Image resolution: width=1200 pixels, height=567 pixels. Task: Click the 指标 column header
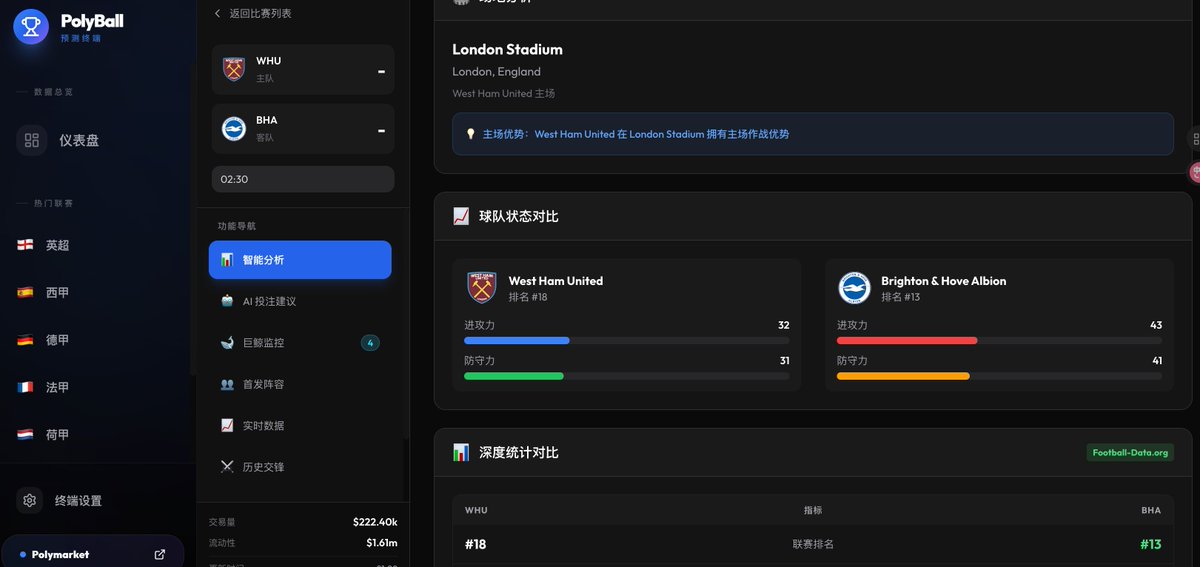click(813, 510)
